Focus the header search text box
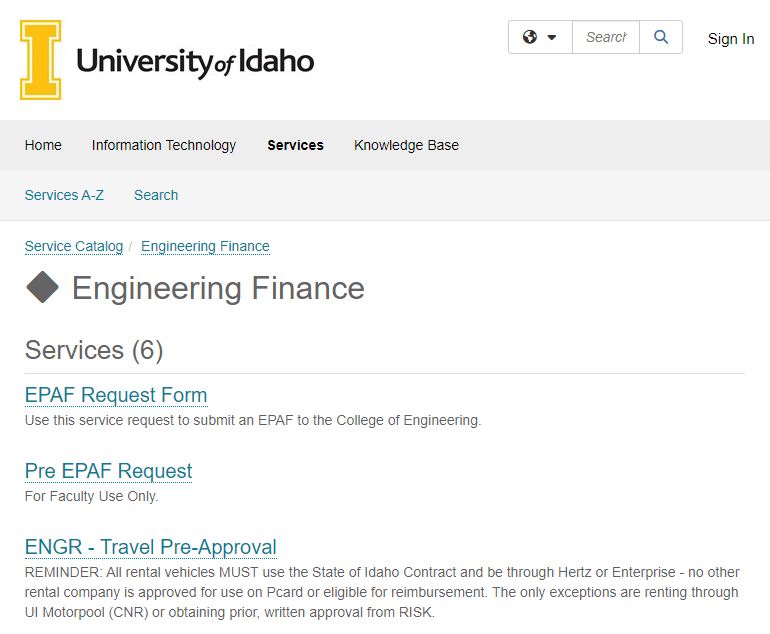Image resolution: width=770 pixels, height=634 pixels. click(606, 37)
